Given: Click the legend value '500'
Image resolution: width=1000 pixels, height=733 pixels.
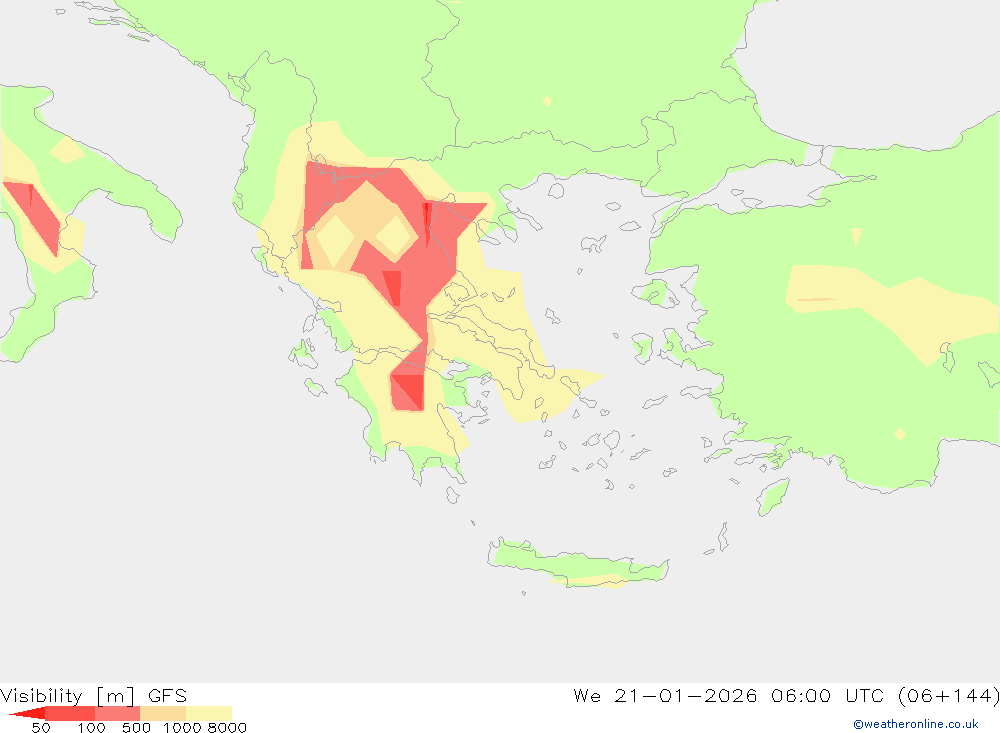Looking at the screenshot, I should coord(136,727).
